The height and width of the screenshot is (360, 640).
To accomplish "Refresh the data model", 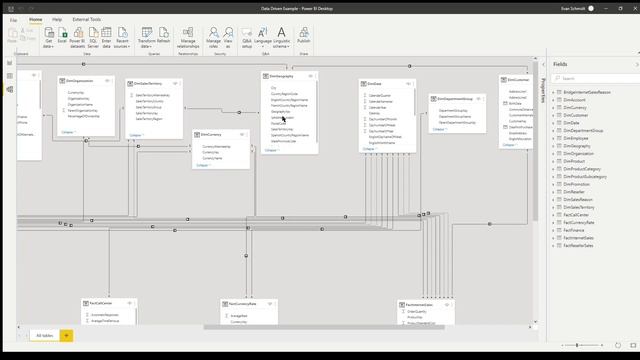I will pos(163,36).
